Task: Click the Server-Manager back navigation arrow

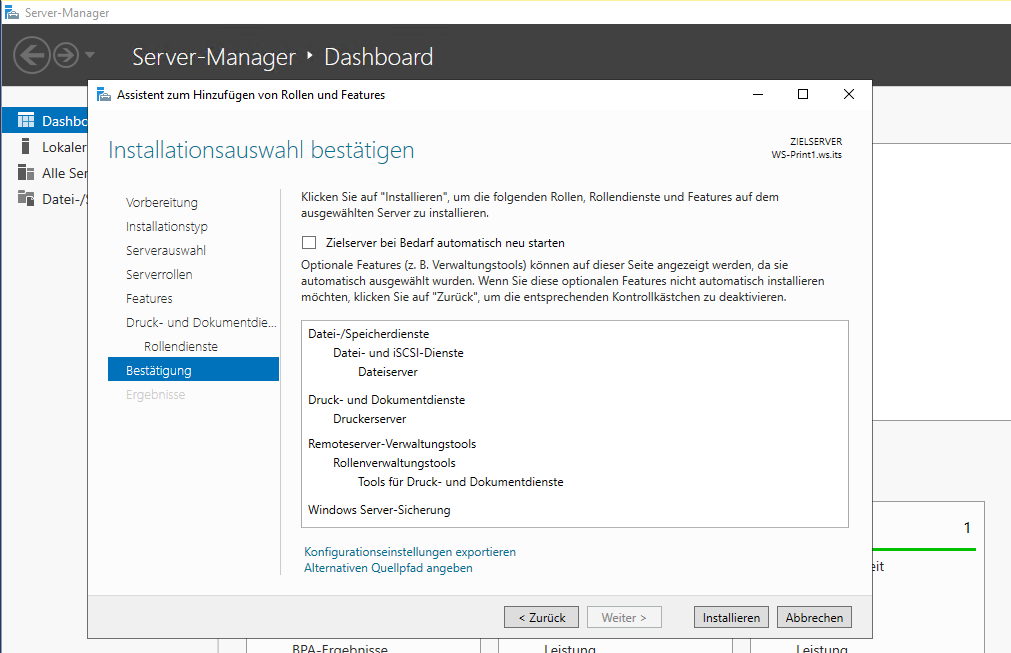Action: coord(32,55)
